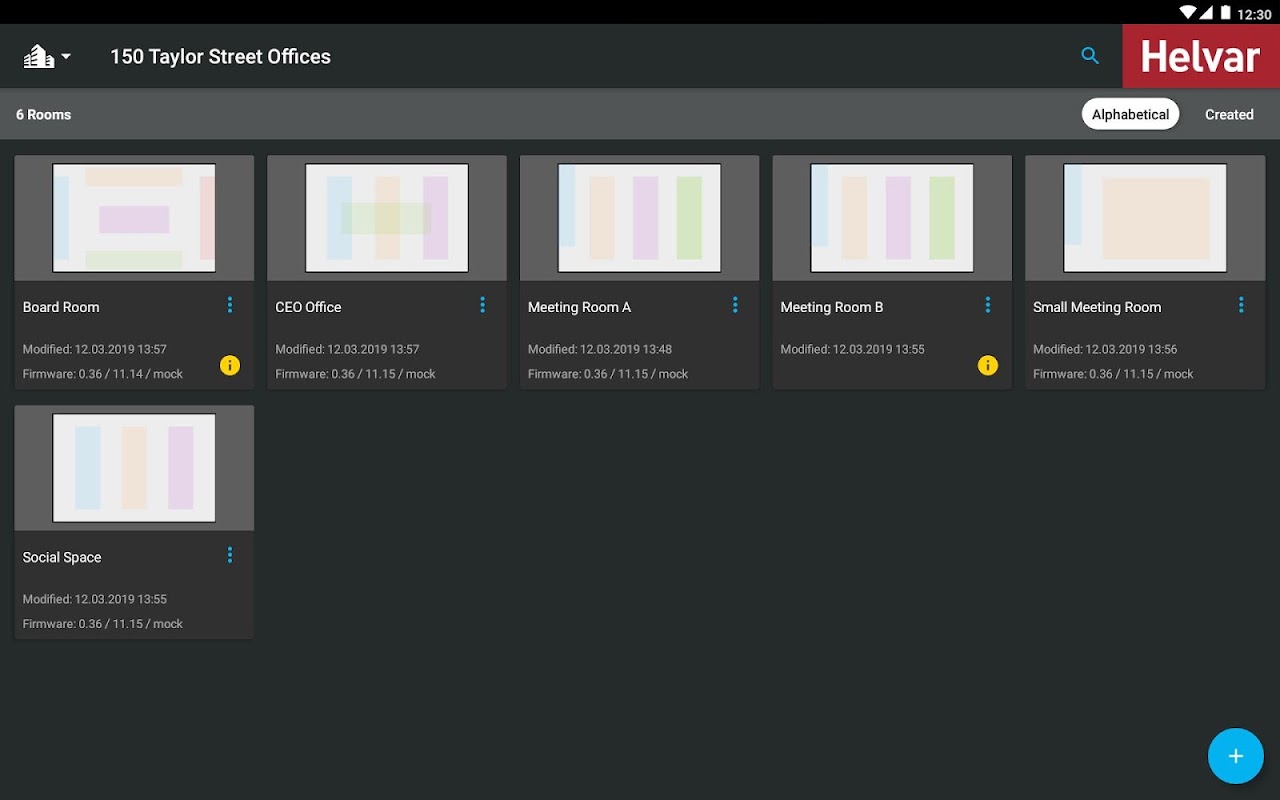Image resolution: width=1280 pixels, height=800 pixels.
Task: Click the Helvar logo
Action: 1200,56
